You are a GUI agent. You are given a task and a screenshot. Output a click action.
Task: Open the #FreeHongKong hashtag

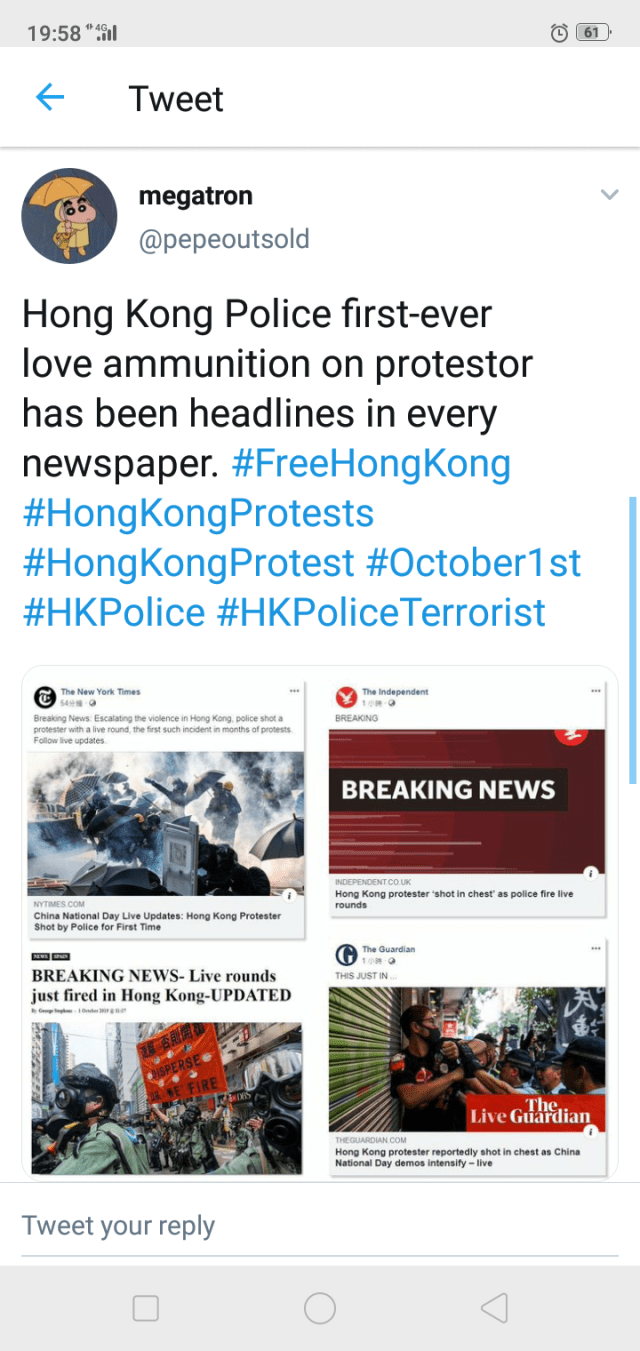371,464
